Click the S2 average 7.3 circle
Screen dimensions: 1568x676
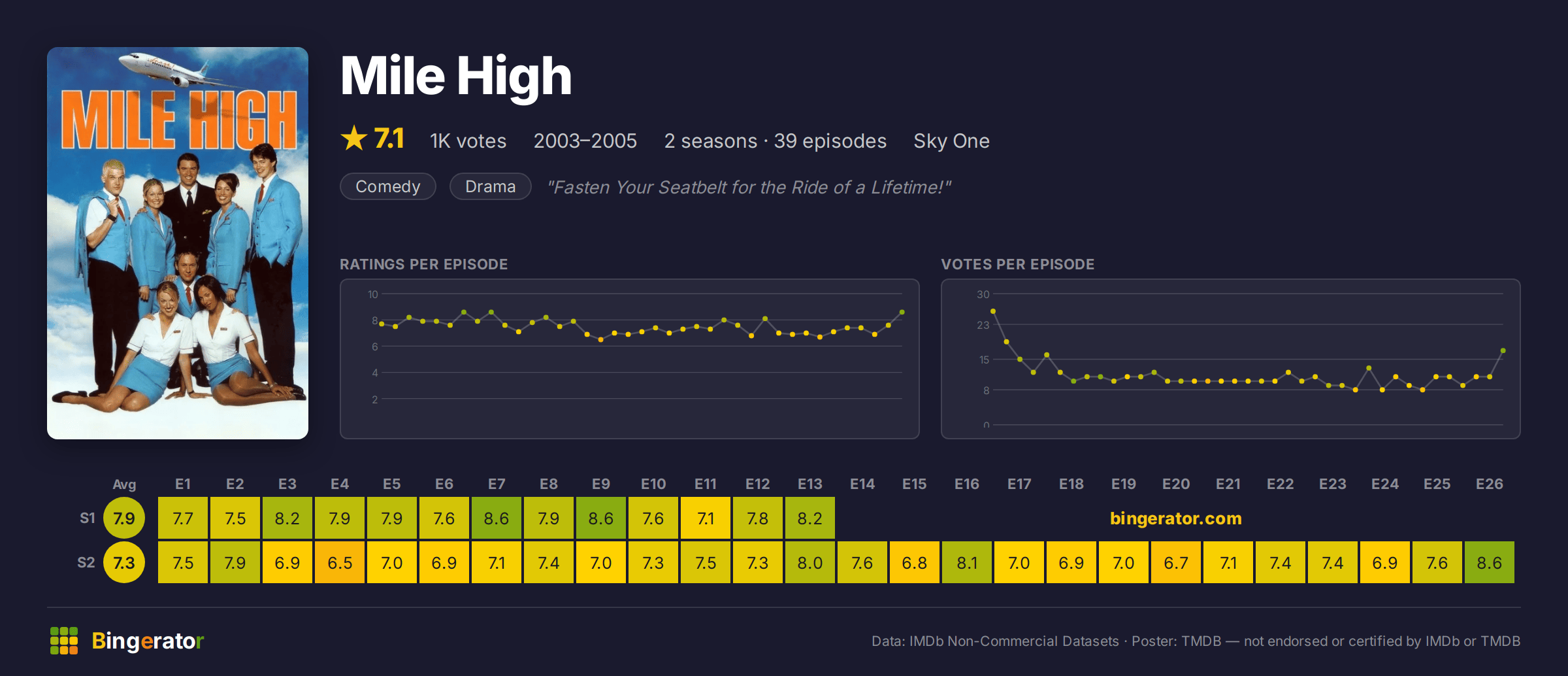124,562
